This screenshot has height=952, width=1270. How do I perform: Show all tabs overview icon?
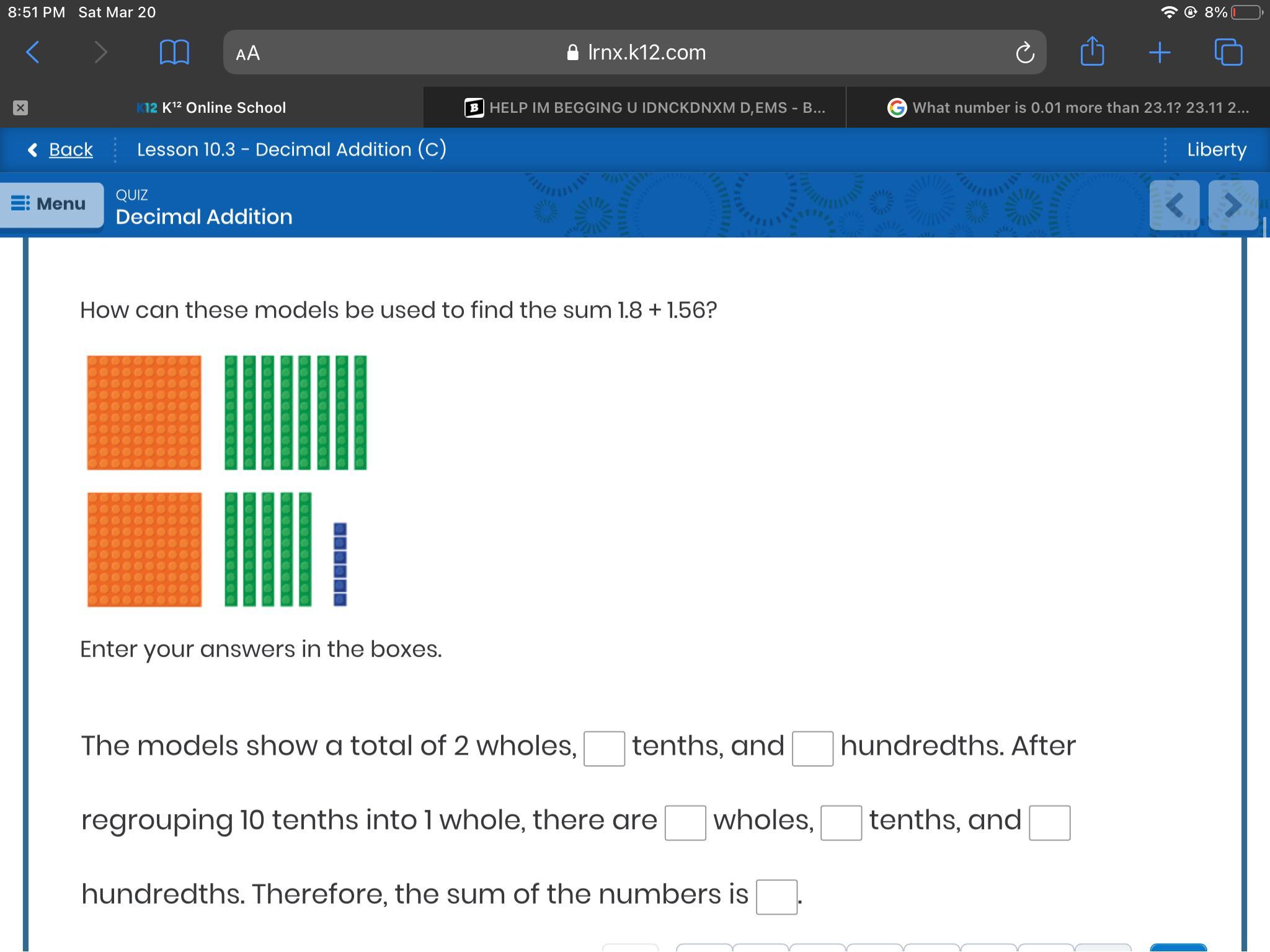[1228, 53]
